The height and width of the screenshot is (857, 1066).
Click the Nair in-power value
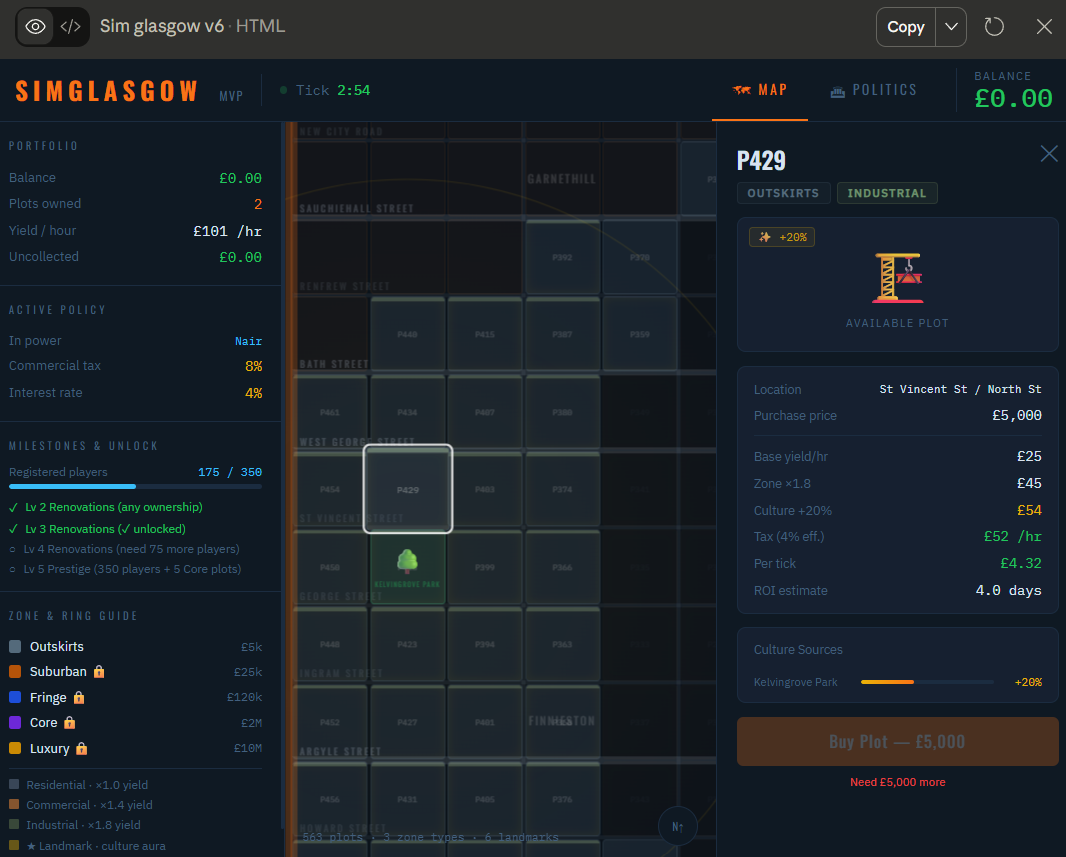click(x=248, y=341)
